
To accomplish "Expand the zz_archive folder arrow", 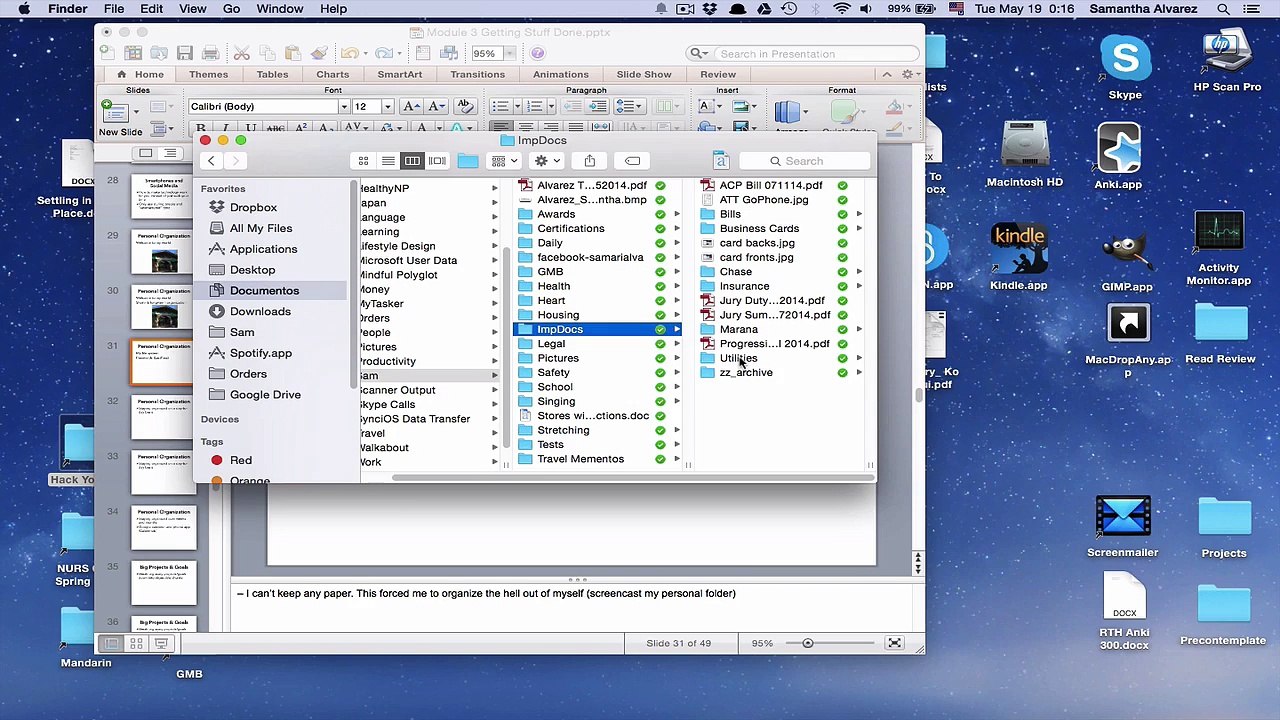I will 859,373.
